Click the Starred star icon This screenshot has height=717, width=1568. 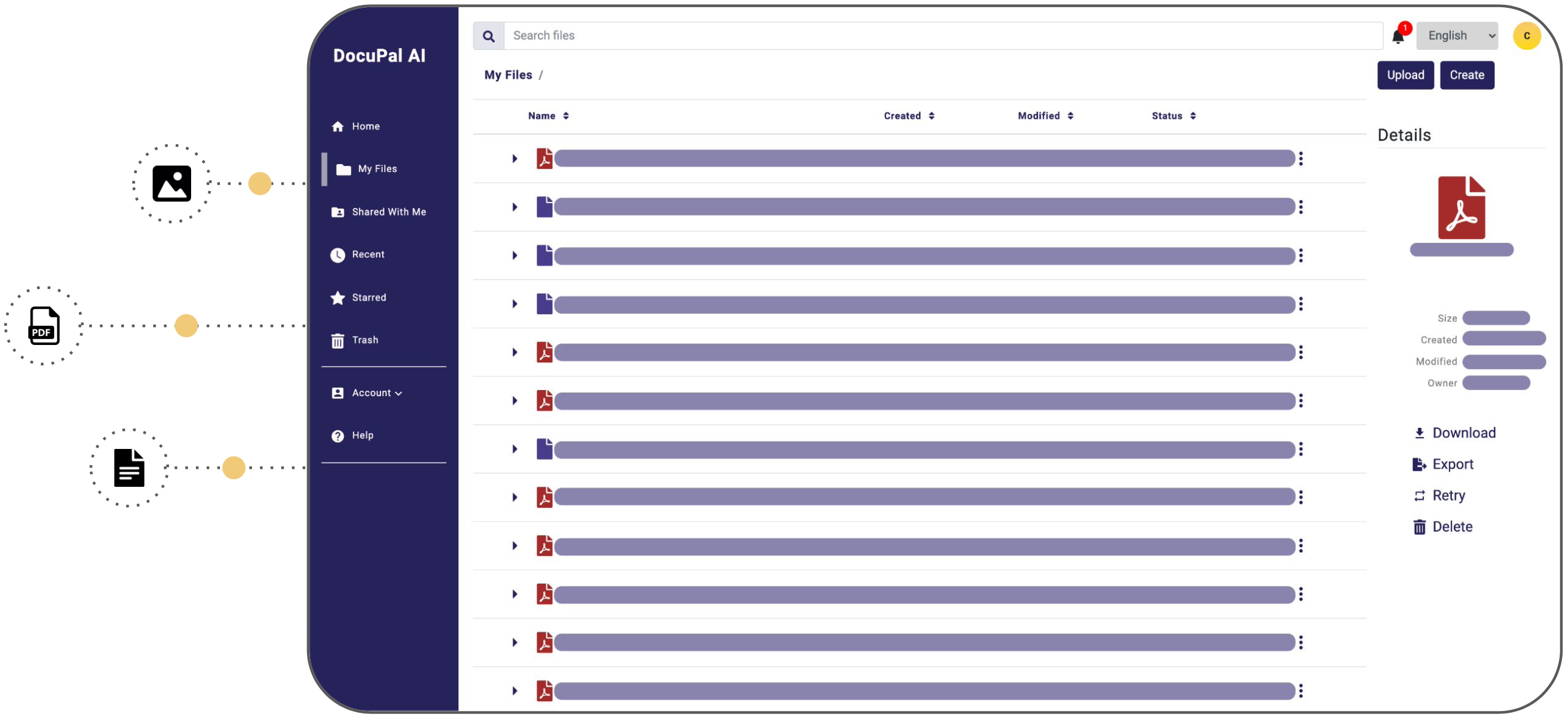tap(338, 297)
